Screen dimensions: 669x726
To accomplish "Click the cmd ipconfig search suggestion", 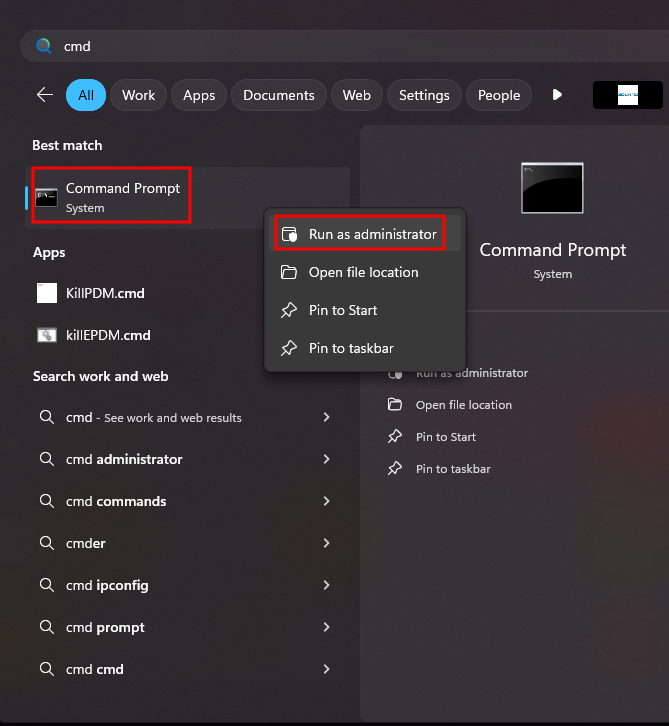I will point(107,585).
